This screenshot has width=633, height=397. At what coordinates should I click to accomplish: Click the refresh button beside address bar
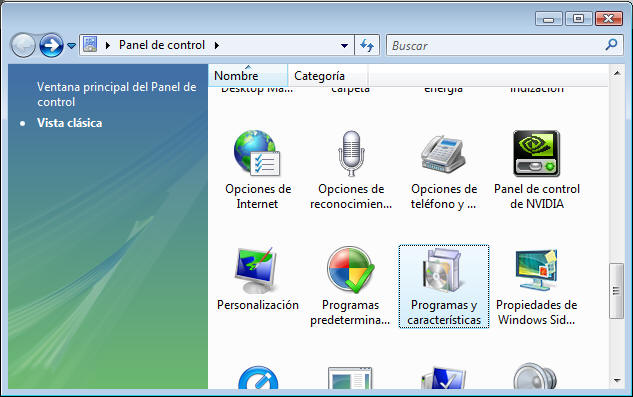click(x=367, y=45)
